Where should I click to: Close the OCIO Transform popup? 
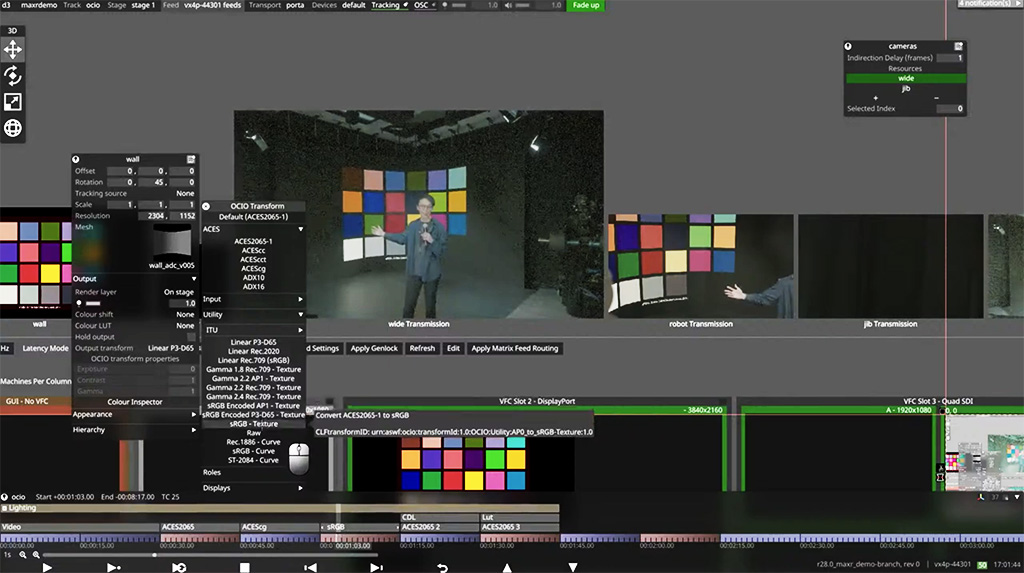coord(206,206)
